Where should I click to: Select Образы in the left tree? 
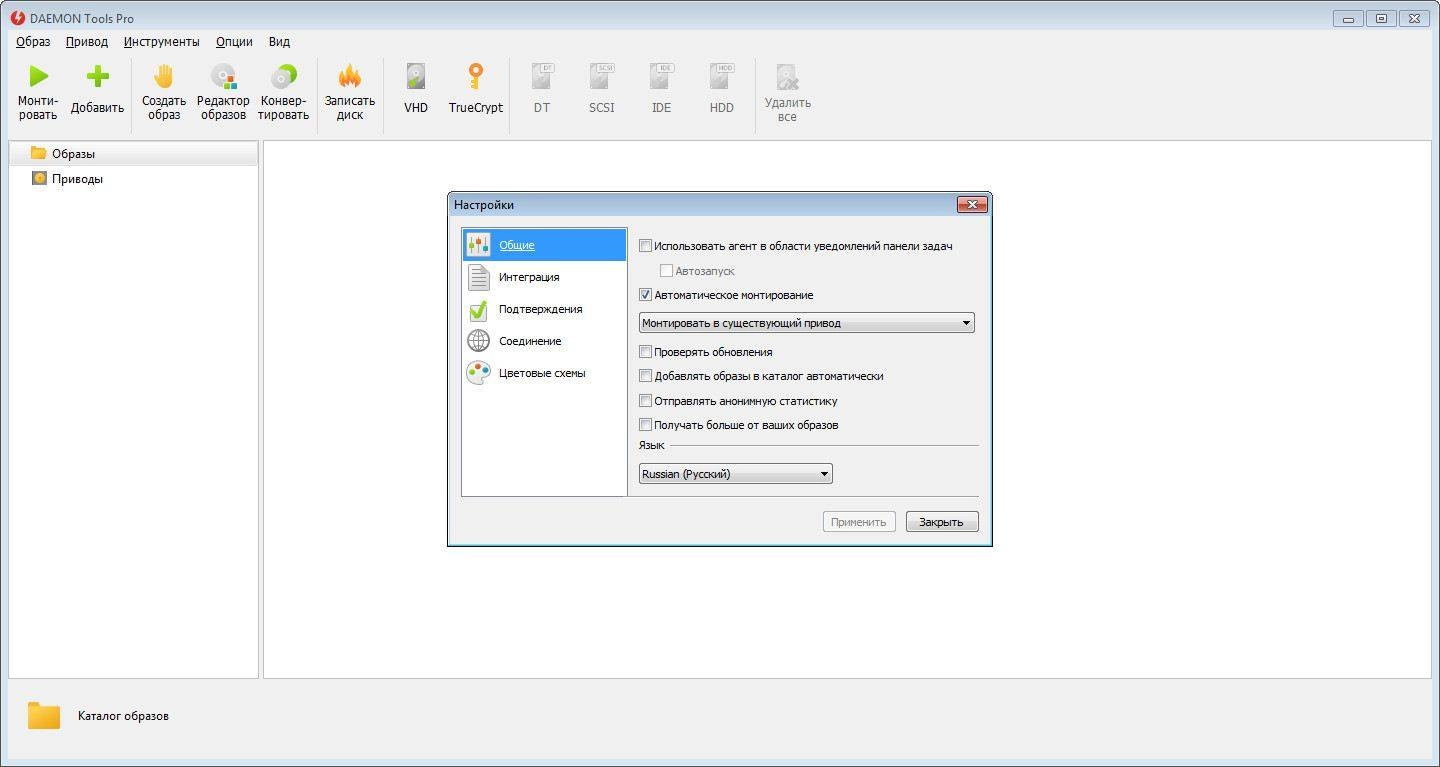[x=133, y=153]
